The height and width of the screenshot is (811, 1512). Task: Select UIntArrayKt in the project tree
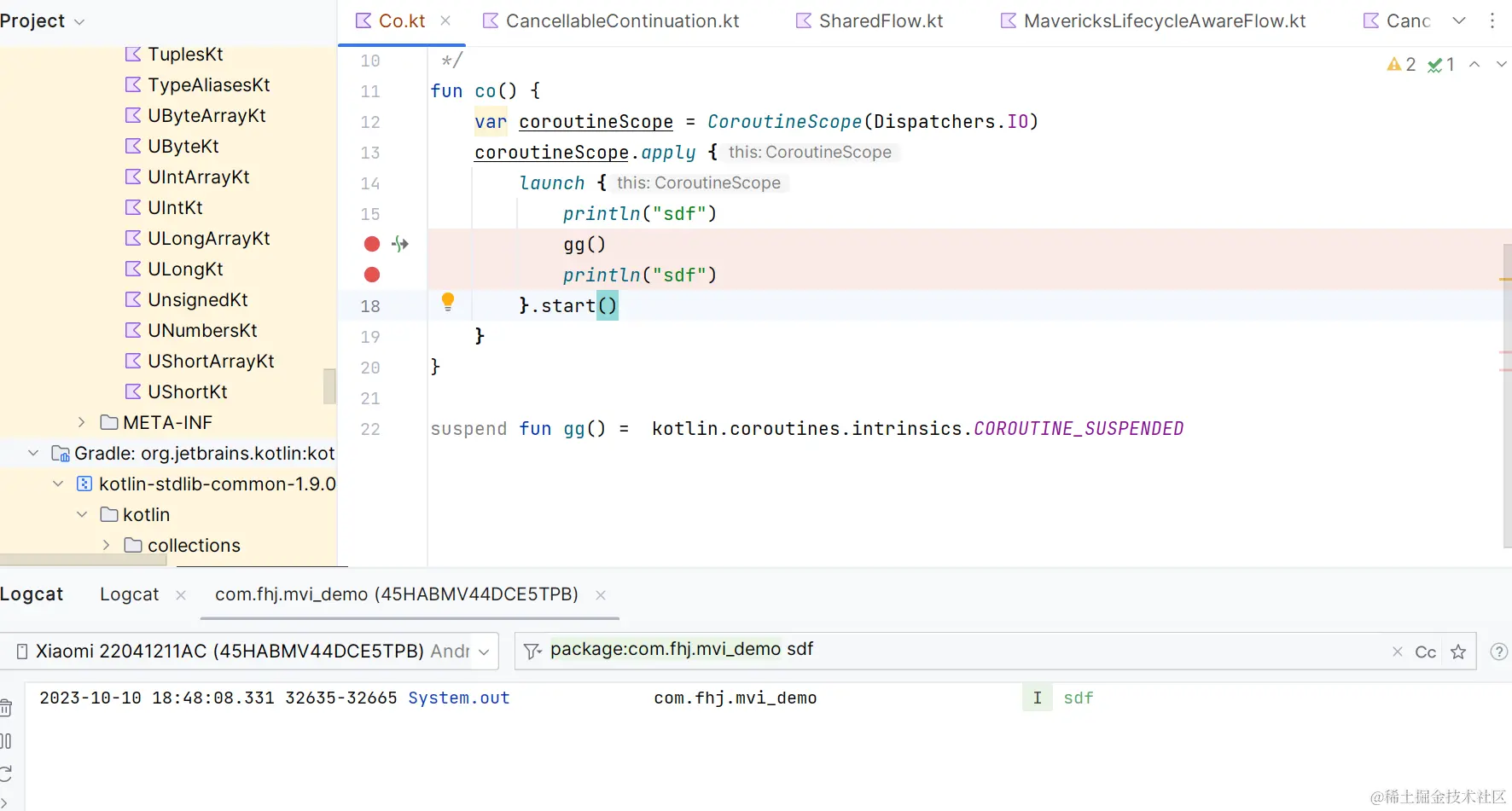pyautogui.click(x=199, y=177)
